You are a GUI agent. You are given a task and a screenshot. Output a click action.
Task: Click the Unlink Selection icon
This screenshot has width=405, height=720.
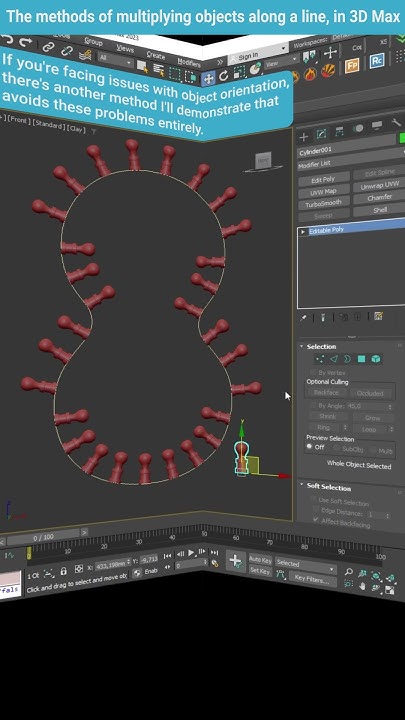pos(67,51)
